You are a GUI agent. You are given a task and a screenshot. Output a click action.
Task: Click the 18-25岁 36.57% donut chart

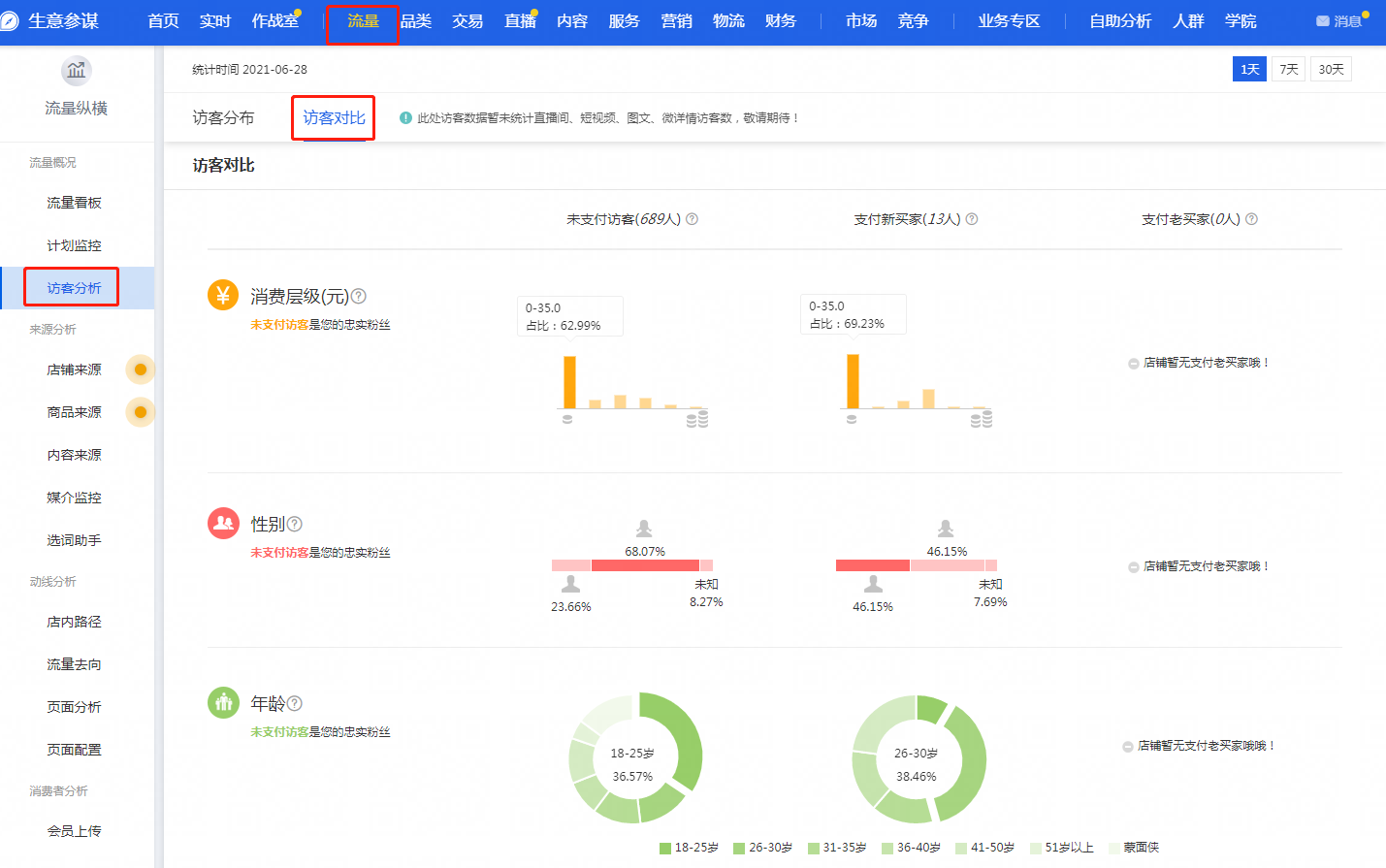click(634, 757)
